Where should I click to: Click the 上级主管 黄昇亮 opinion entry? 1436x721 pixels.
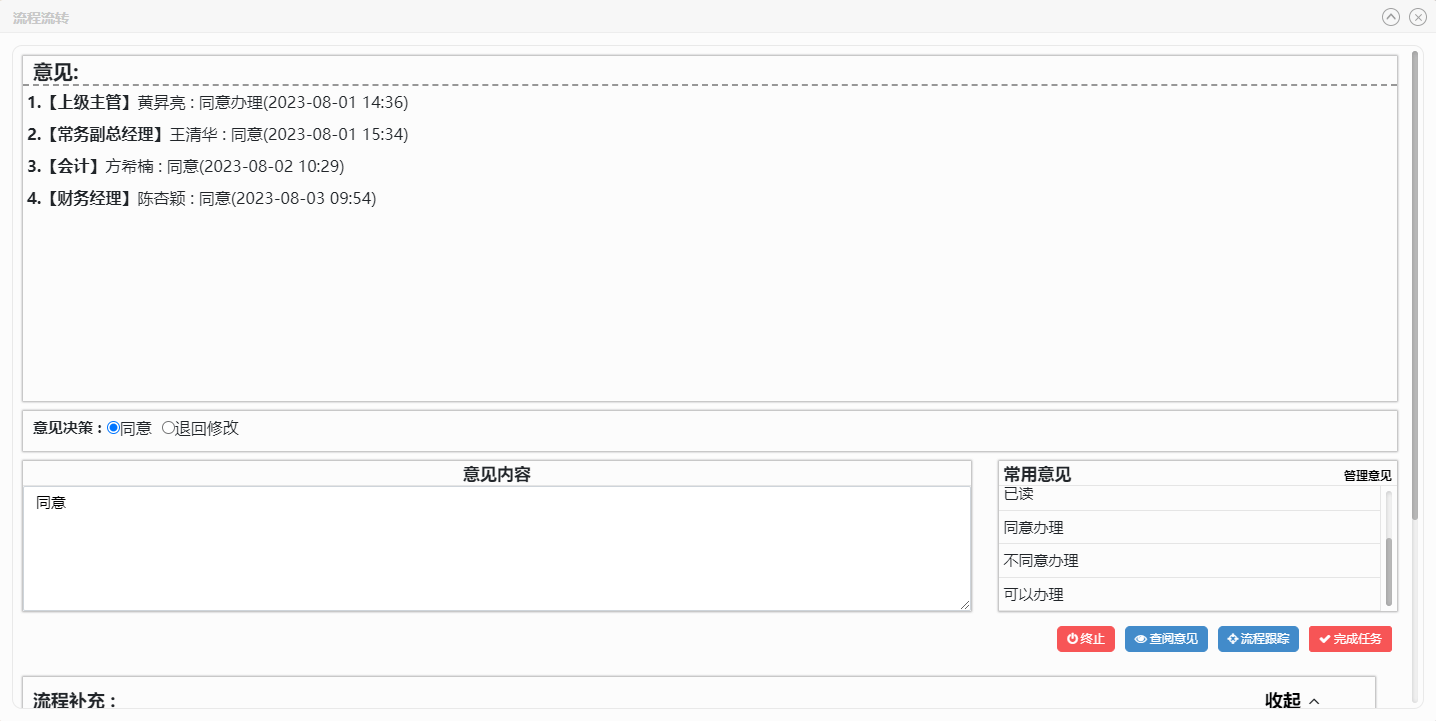tap(217, 102)
